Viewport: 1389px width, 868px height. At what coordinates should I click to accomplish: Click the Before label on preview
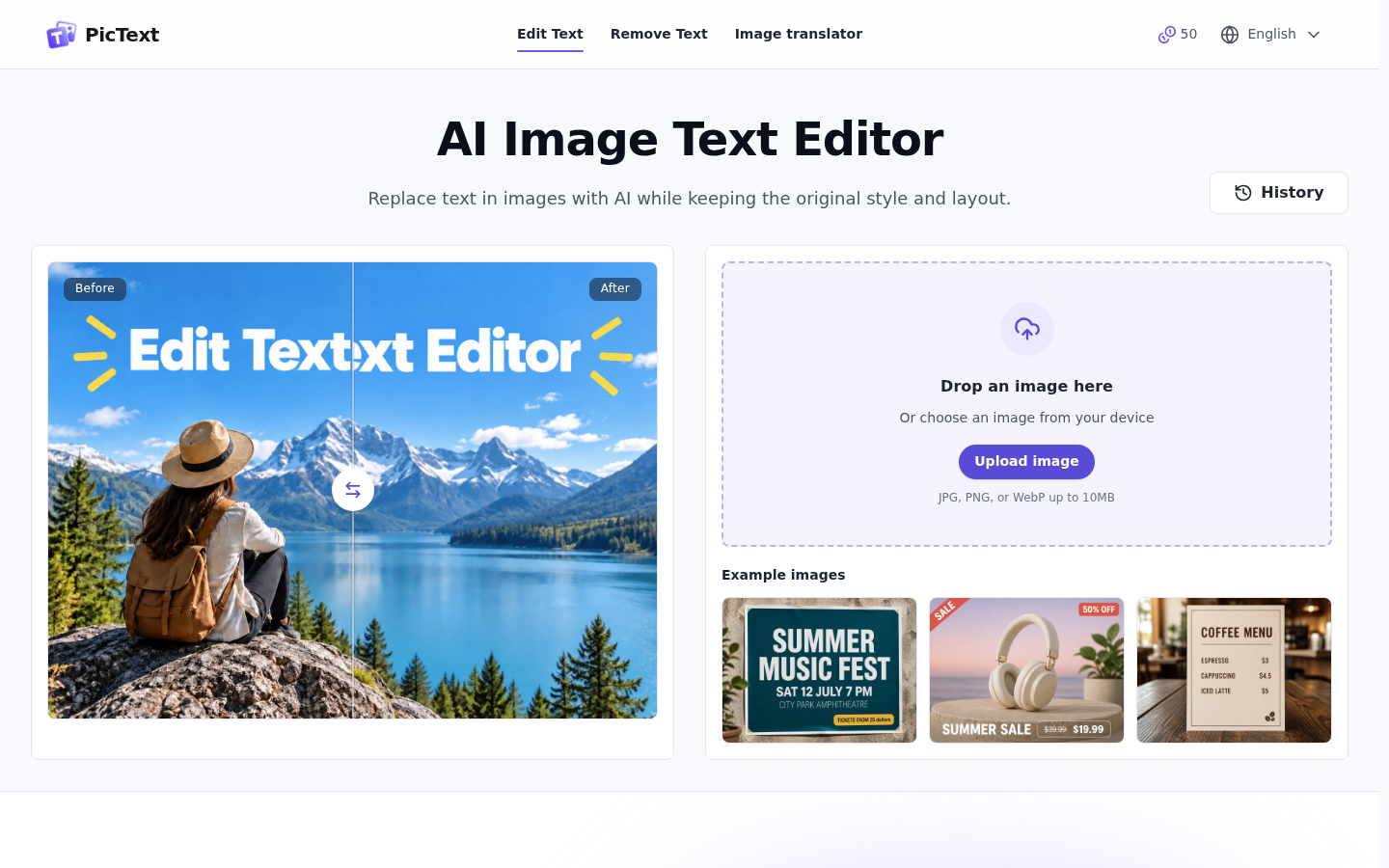coord(95,288)
